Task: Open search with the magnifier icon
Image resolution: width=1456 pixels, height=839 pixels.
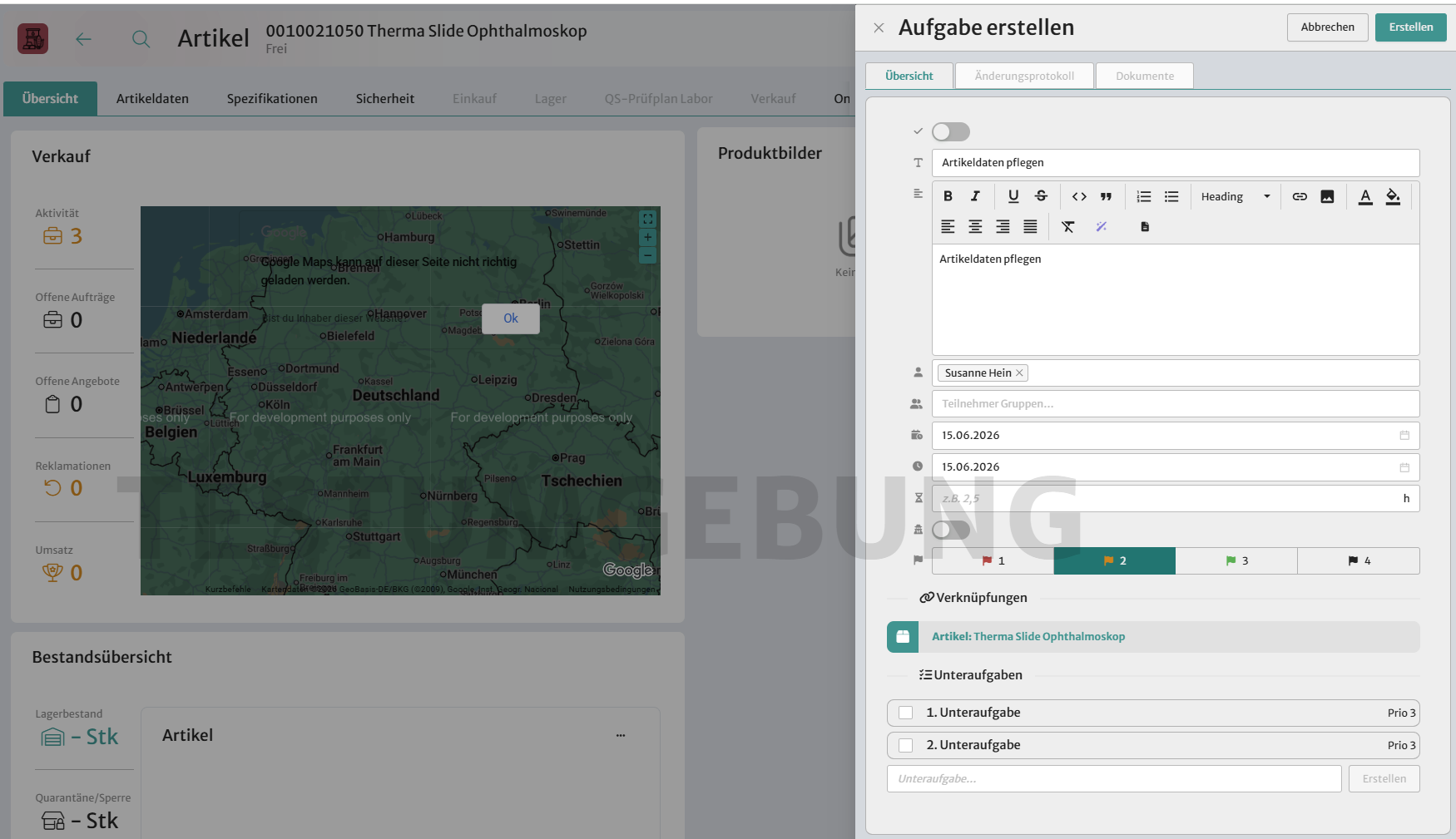Action: [141, 39]
